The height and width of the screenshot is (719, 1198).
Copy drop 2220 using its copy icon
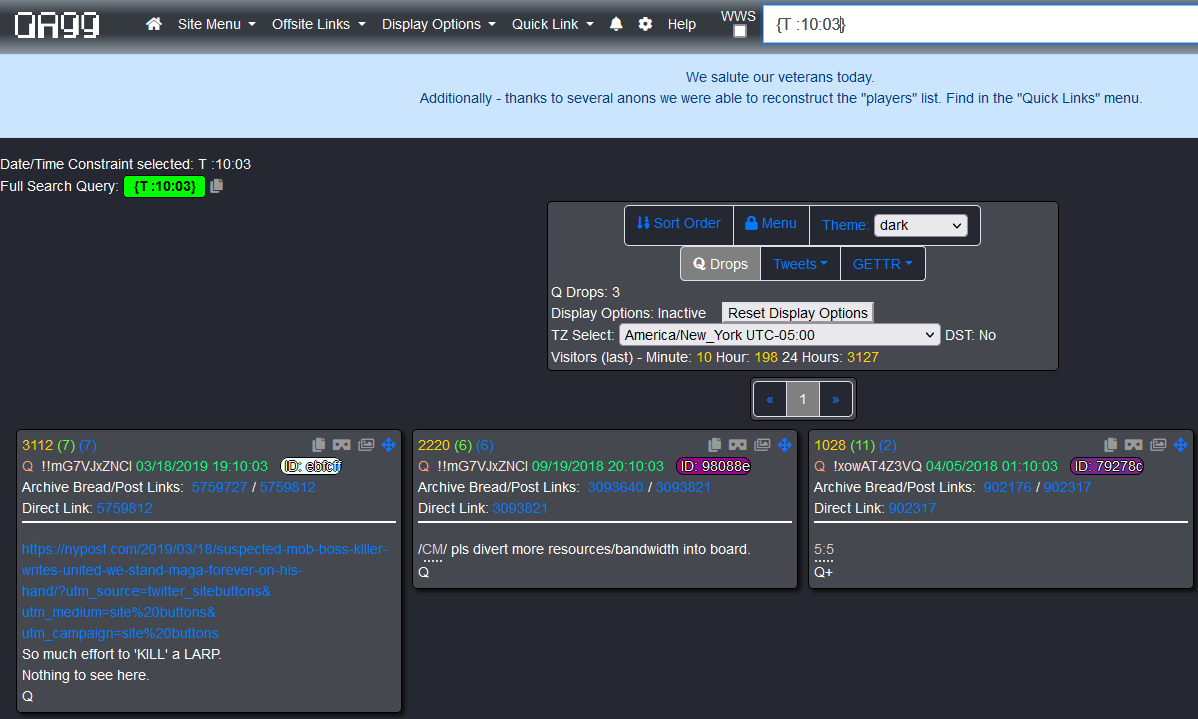tap(714, 445)
